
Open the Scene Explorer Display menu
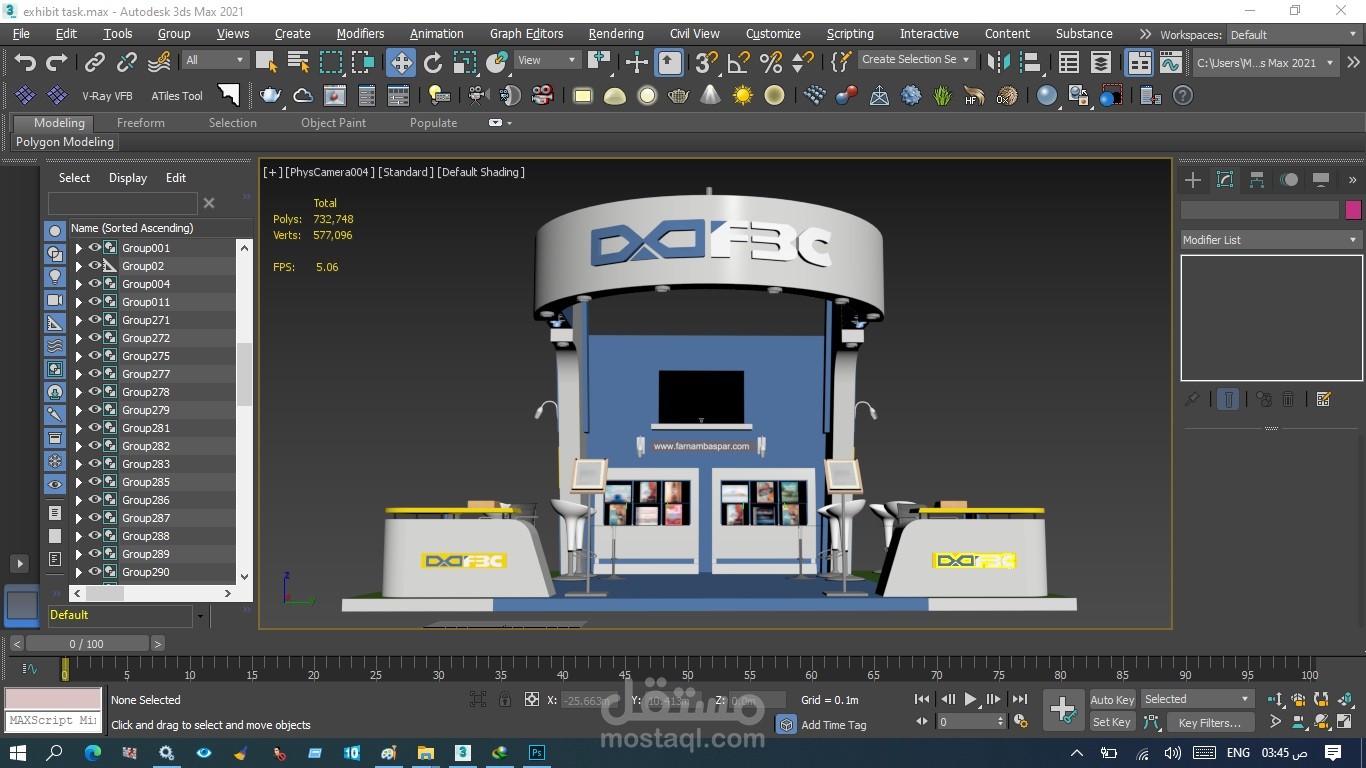128,178
